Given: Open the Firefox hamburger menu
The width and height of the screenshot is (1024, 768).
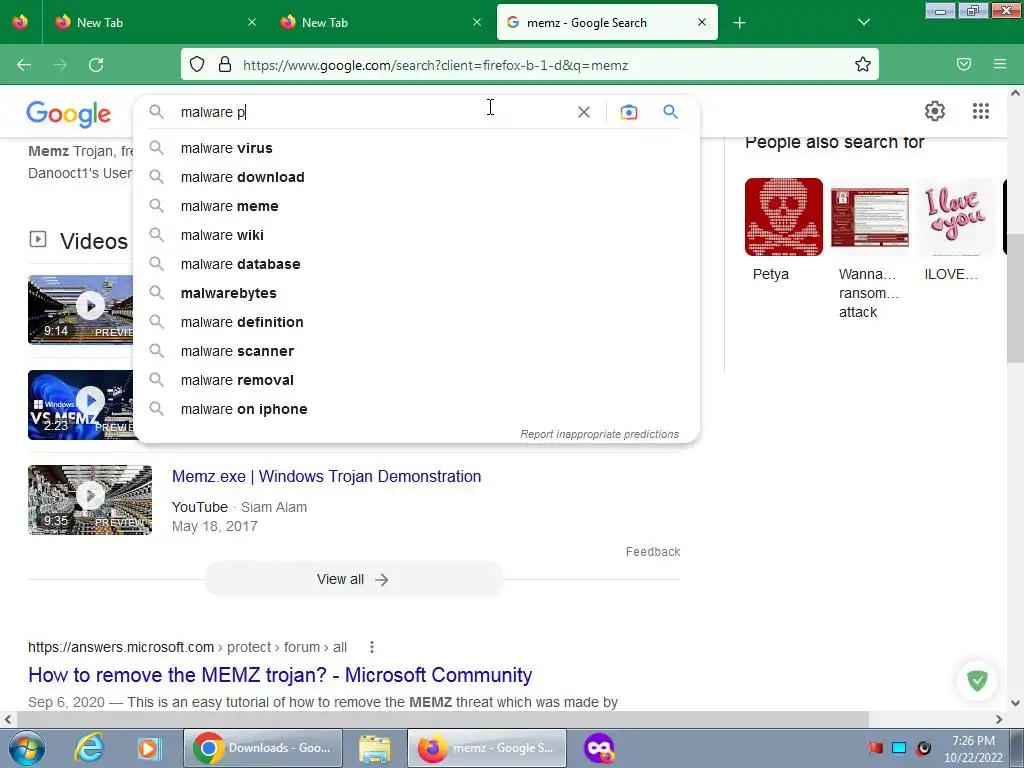Looking at the screenshot, I should [1000, 65].
